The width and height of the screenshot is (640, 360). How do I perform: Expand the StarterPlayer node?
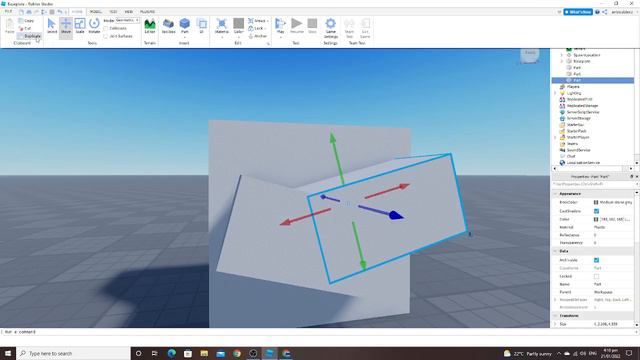click(x=555, y=138)
